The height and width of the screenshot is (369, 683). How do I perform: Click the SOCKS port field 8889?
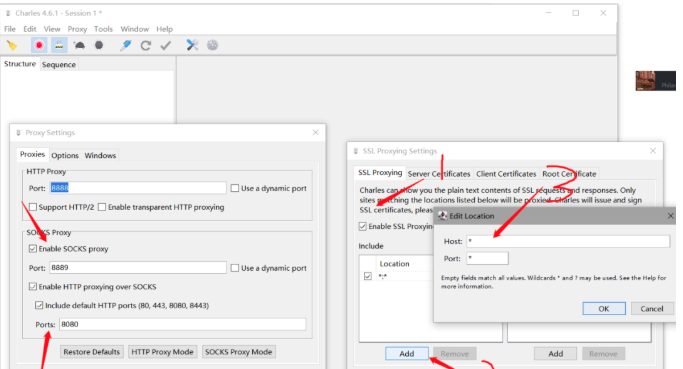(138, 267)
